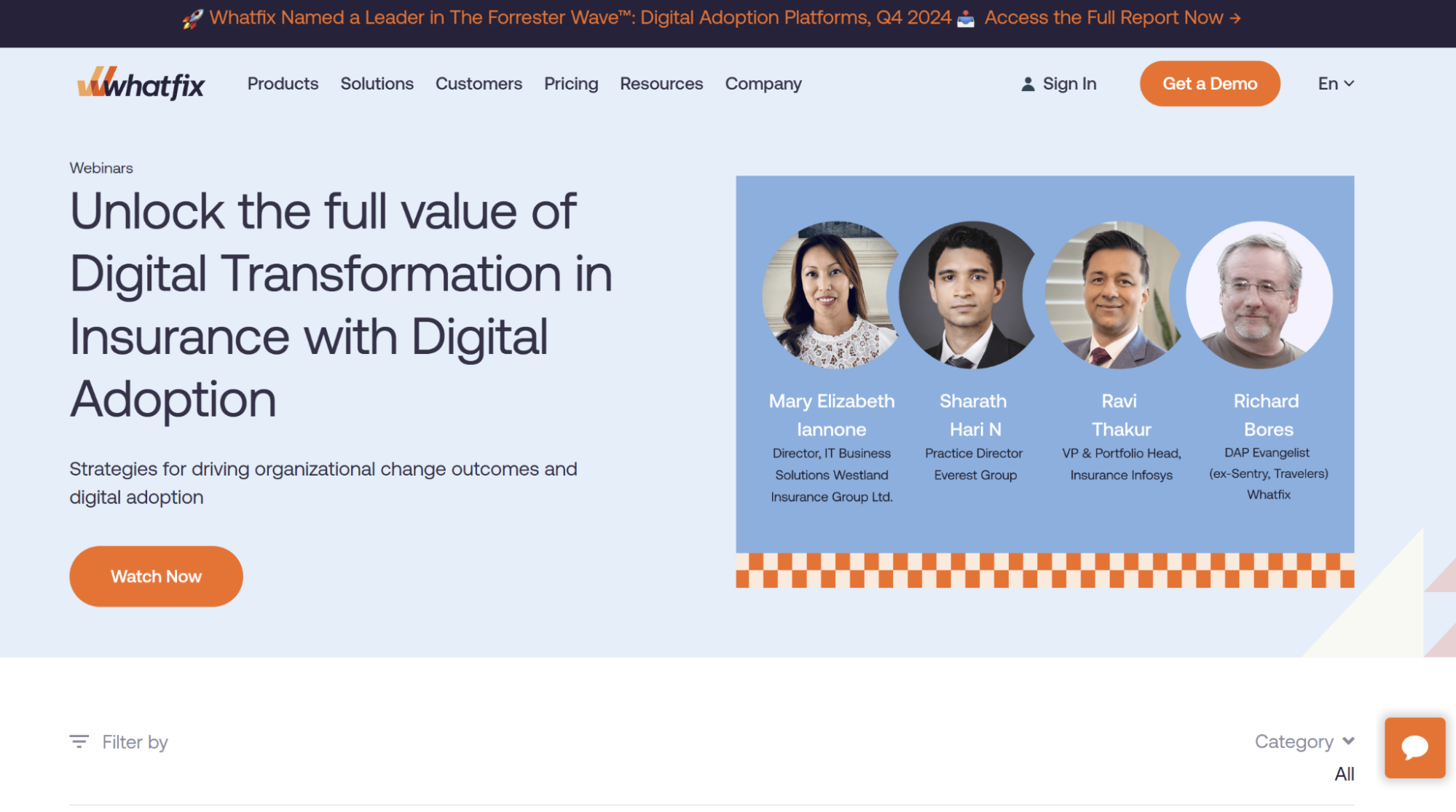The image size is (1456, 812).
Task: Click the Filter by lines icon
Action: click(79, 741)
